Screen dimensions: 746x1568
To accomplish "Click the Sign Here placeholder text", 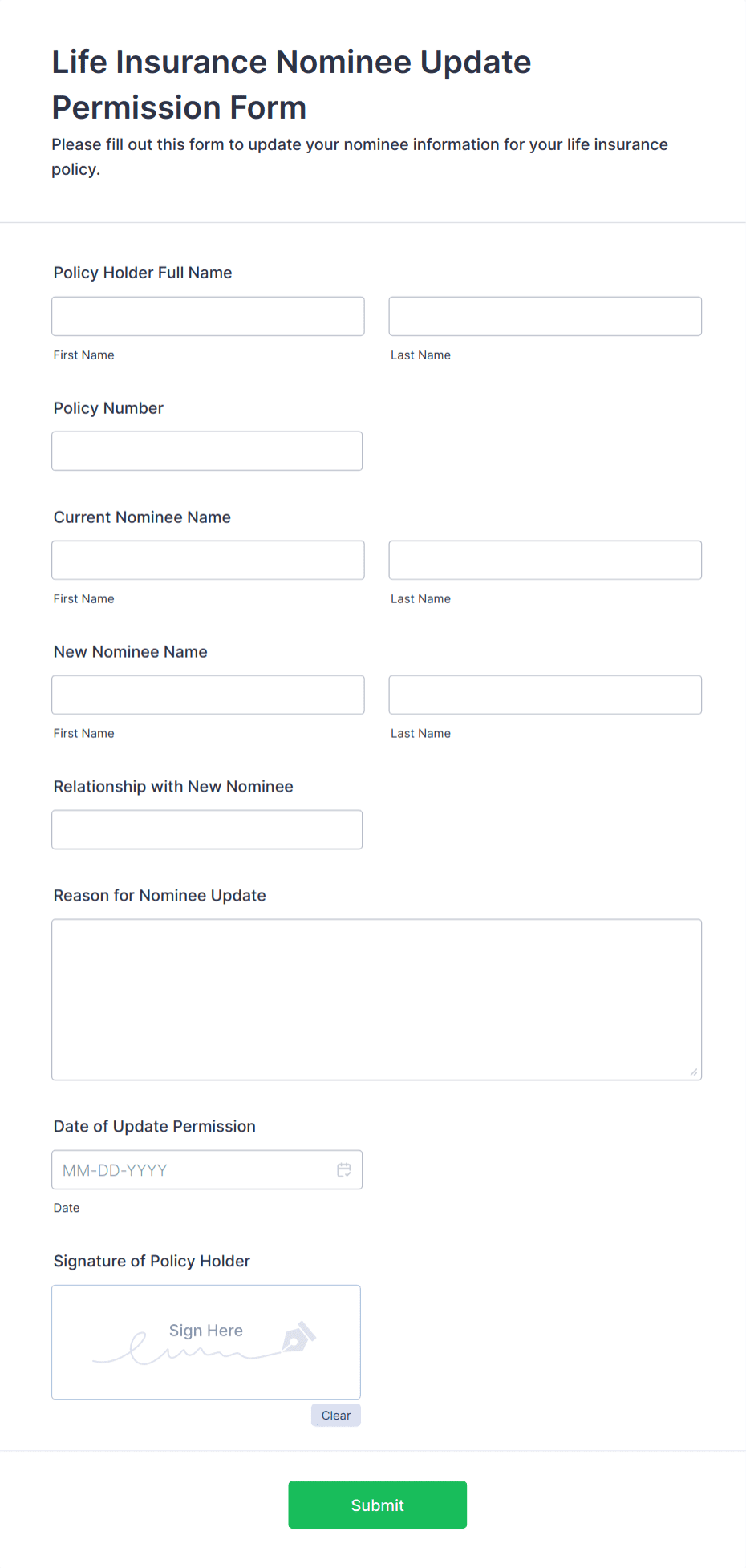I will pos(205,1331).
